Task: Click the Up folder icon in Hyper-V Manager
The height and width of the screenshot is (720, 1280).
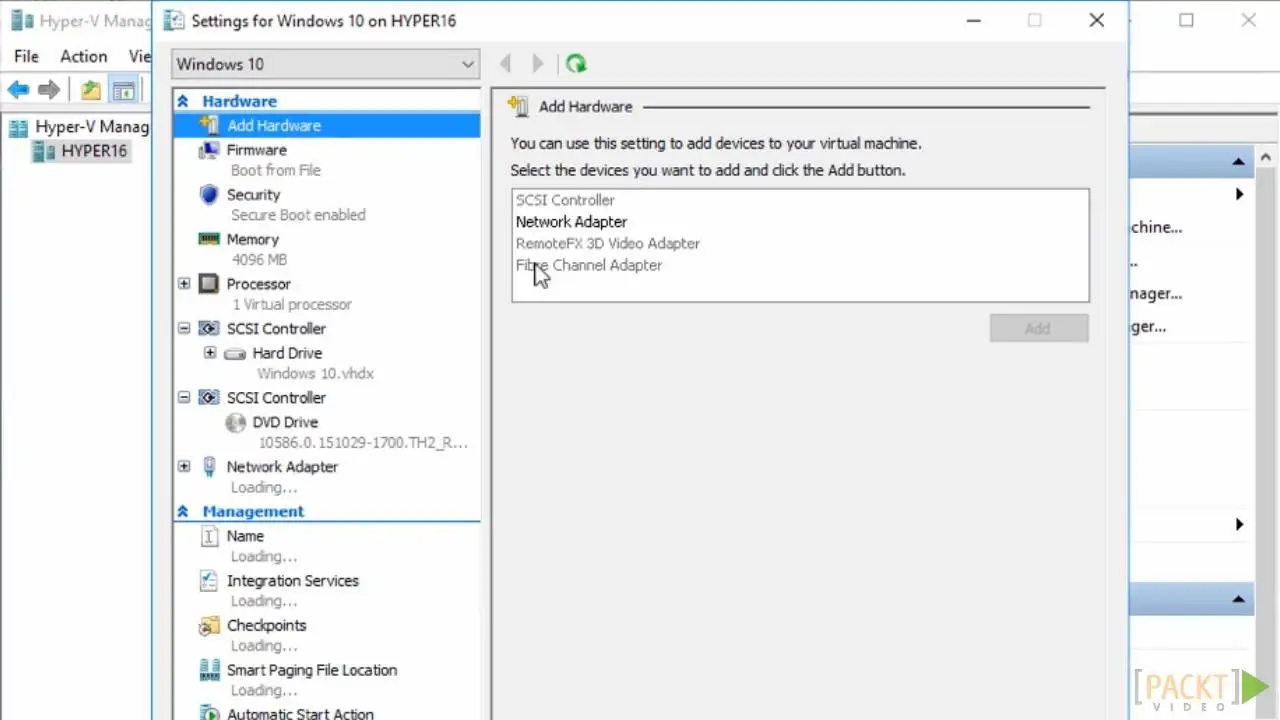Action: point(91,91)
